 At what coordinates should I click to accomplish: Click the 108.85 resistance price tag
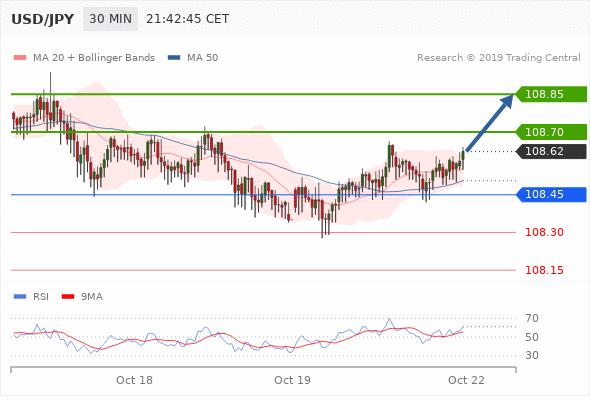click(550, 94)
